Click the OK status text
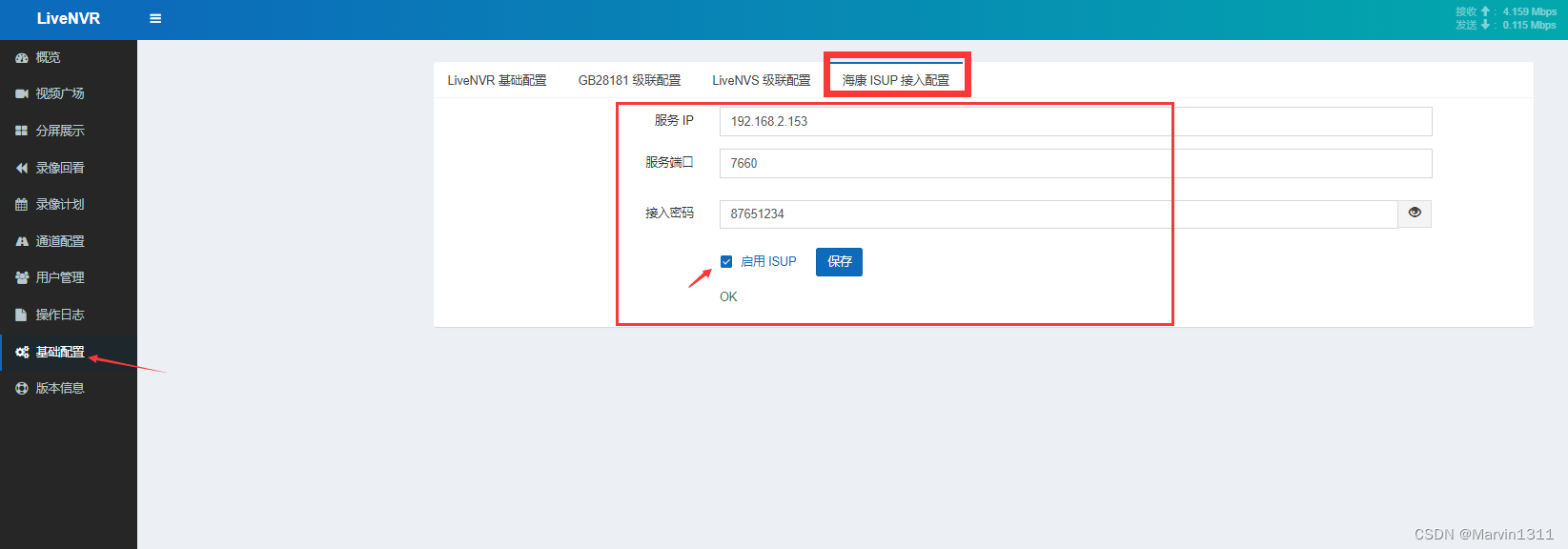 (x=728, y=296)
